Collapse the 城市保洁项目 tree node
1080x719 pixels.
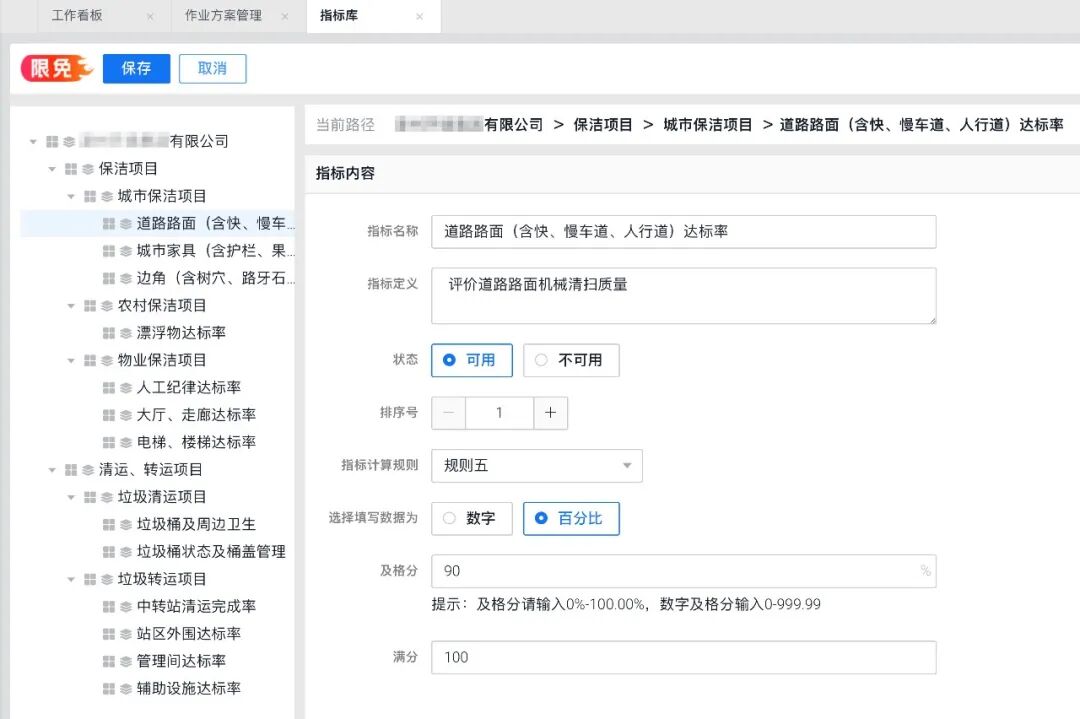tap(70, 196)
